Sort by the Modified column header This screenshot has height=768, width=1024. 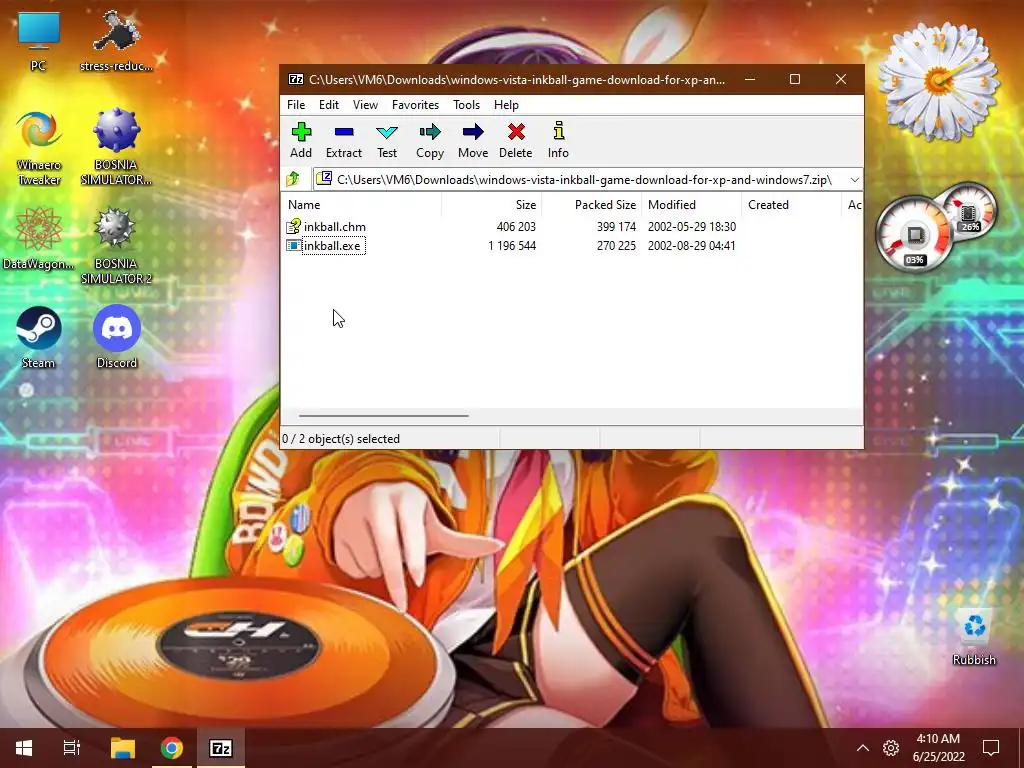[692, 204]
